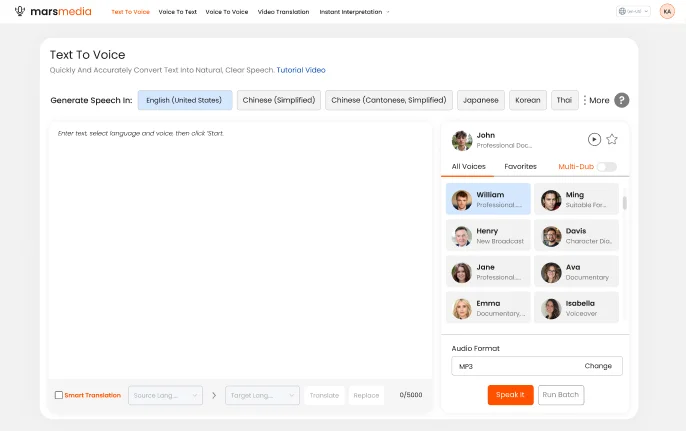Switch to the Favorites tab
686x431 pixels.
click(x=520, y=167)
